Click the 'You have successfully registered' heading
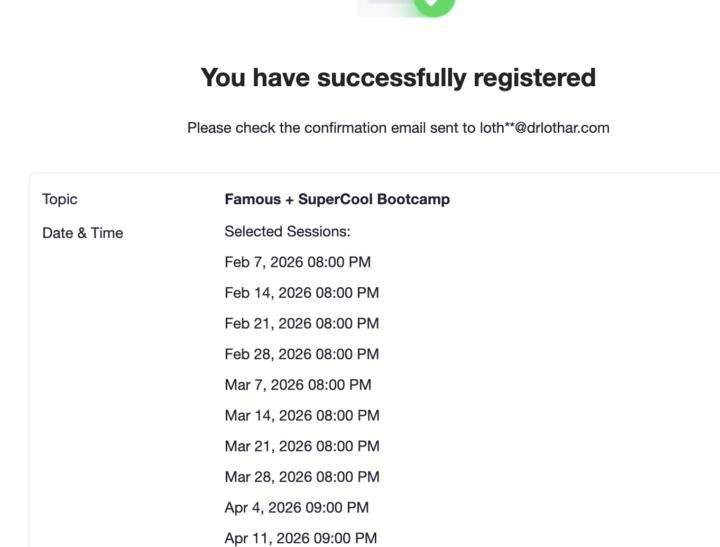 tap(398, 77)
